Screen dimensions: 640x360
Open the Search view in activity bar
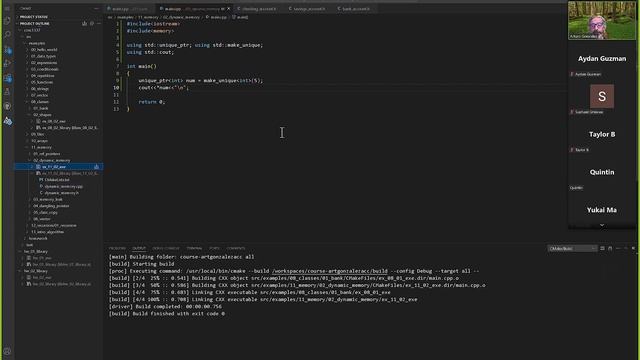pyautogui.click(x=7, y=35)
